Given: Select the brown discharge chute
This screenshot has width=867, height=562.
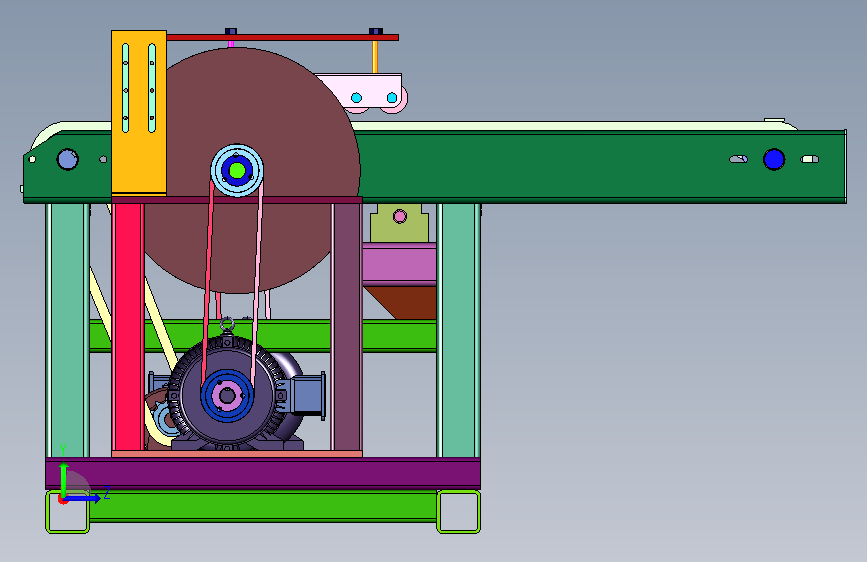Looking at the screenshot, I should coord(409,301).
